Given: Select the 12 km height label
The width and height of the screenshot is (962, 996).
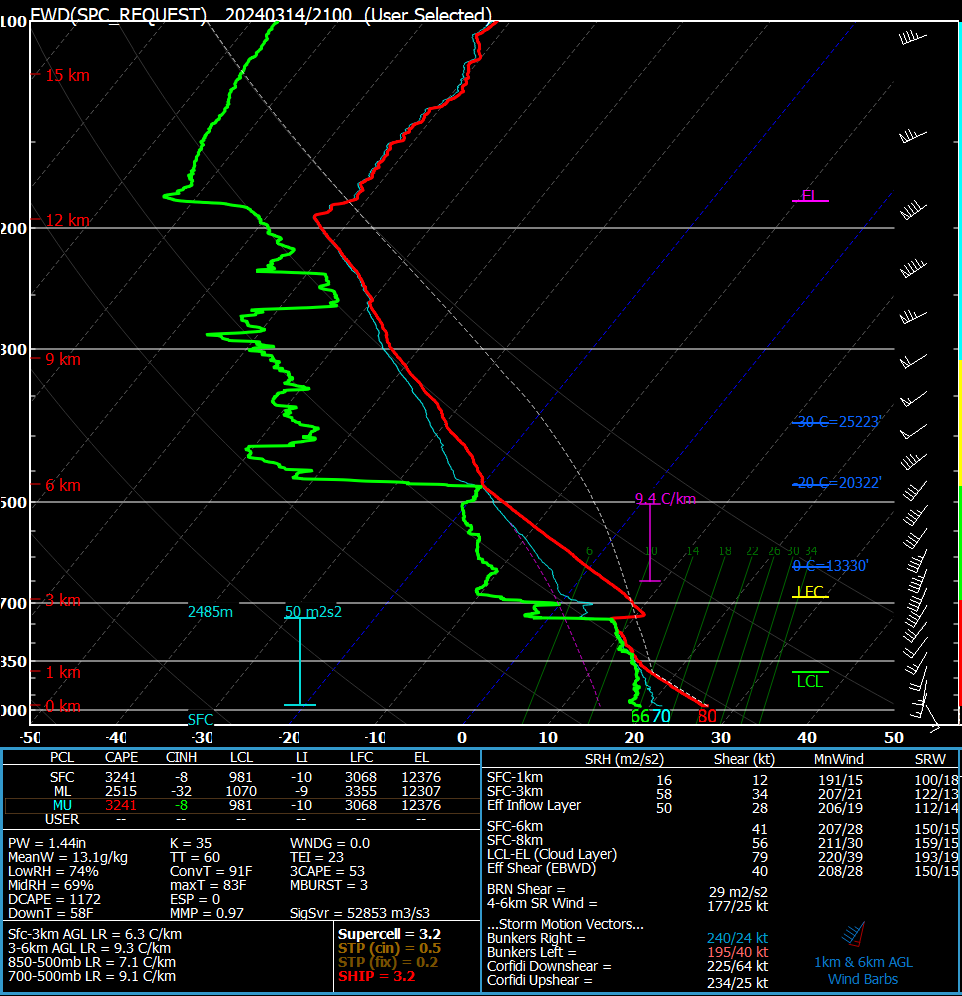Looking at the screenshot, I should [67, 220].
